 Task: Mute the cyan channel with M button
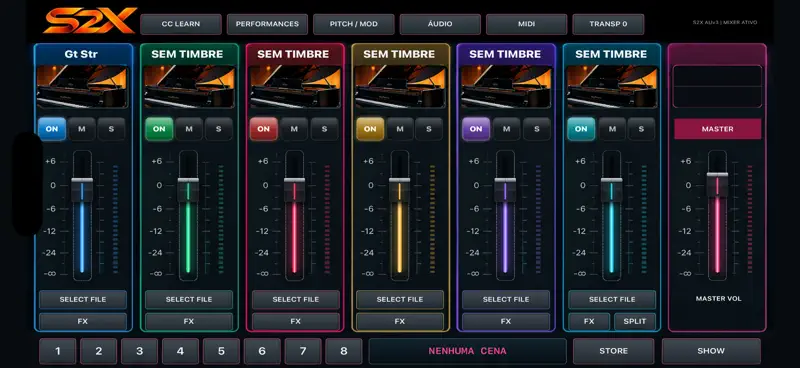click(x=612, y=129)
